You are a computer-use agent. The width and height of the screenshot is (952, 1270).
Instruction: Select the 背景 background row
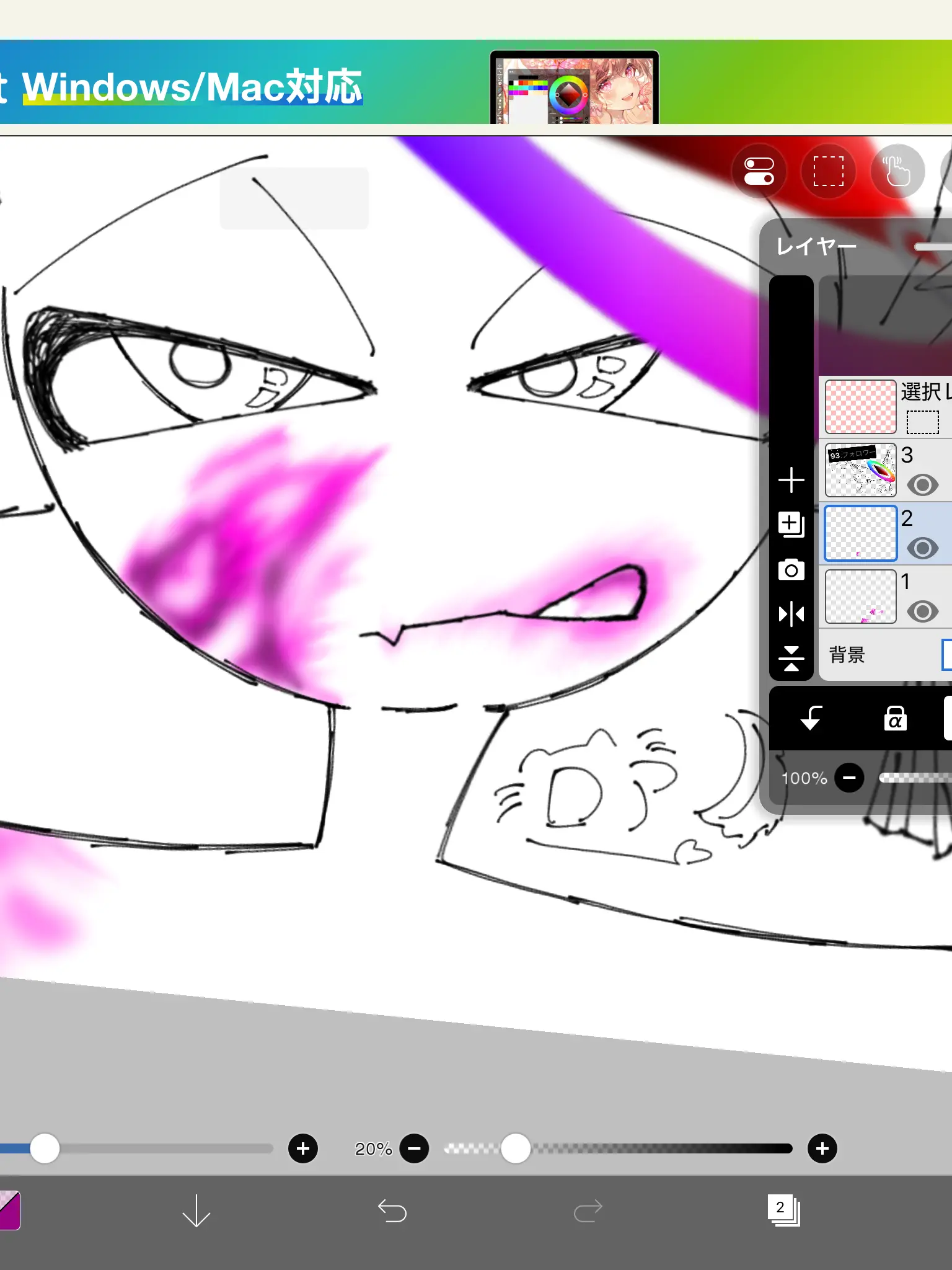[885, 654]
